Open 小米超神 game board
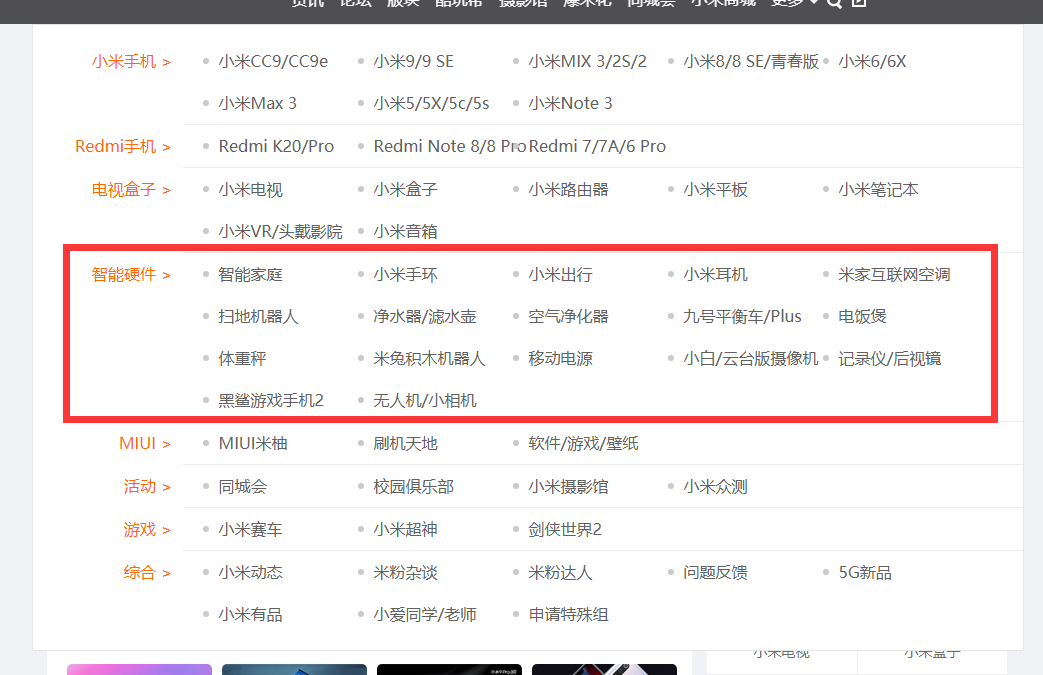 (x=406, y=530)
